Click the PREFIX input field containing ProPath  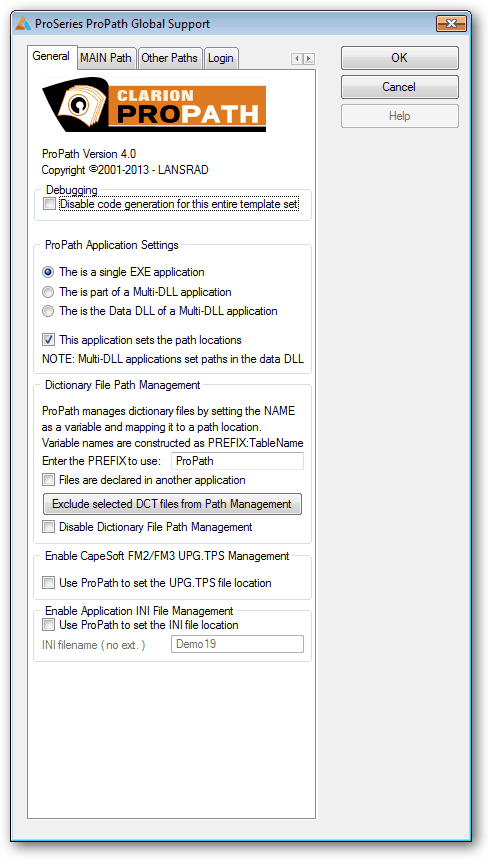238,461
